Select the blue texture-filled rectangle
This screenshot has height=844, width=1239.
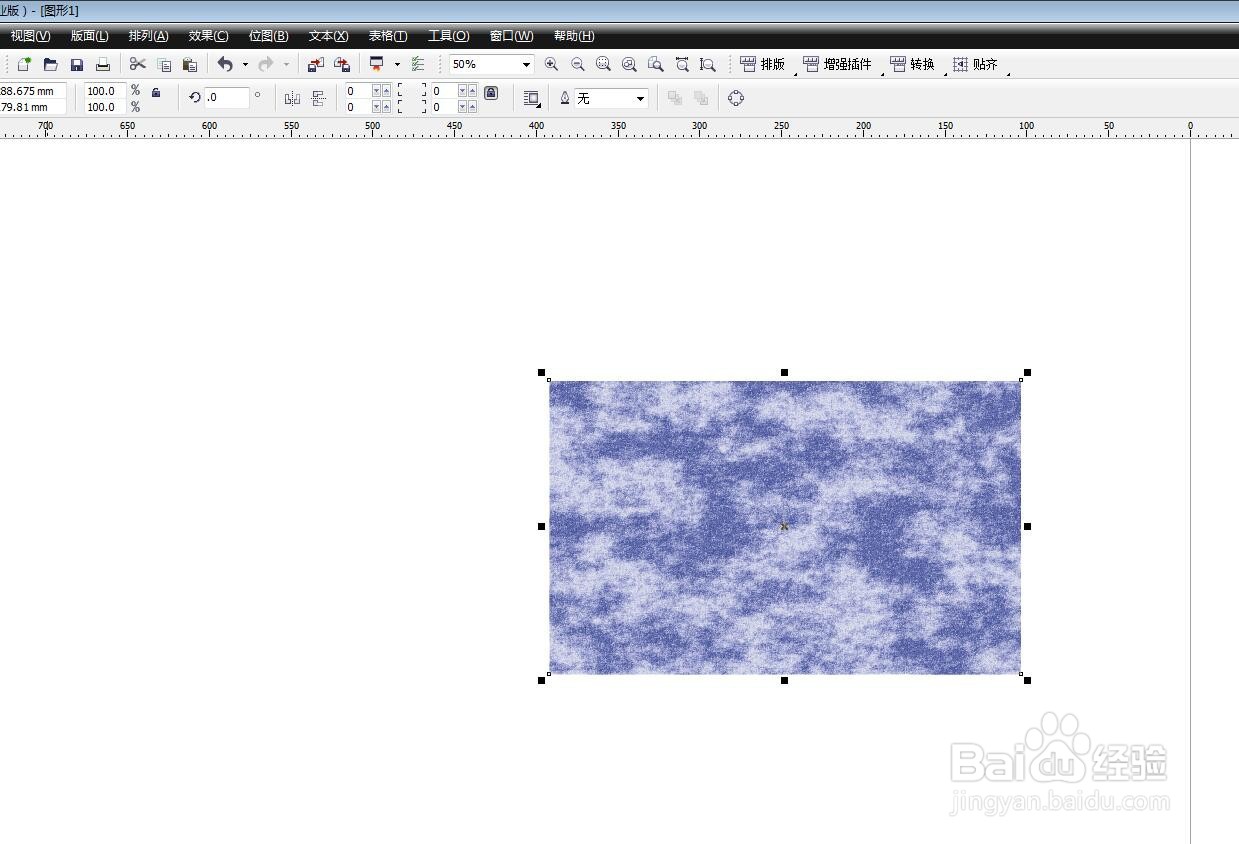tap(785, 527)
